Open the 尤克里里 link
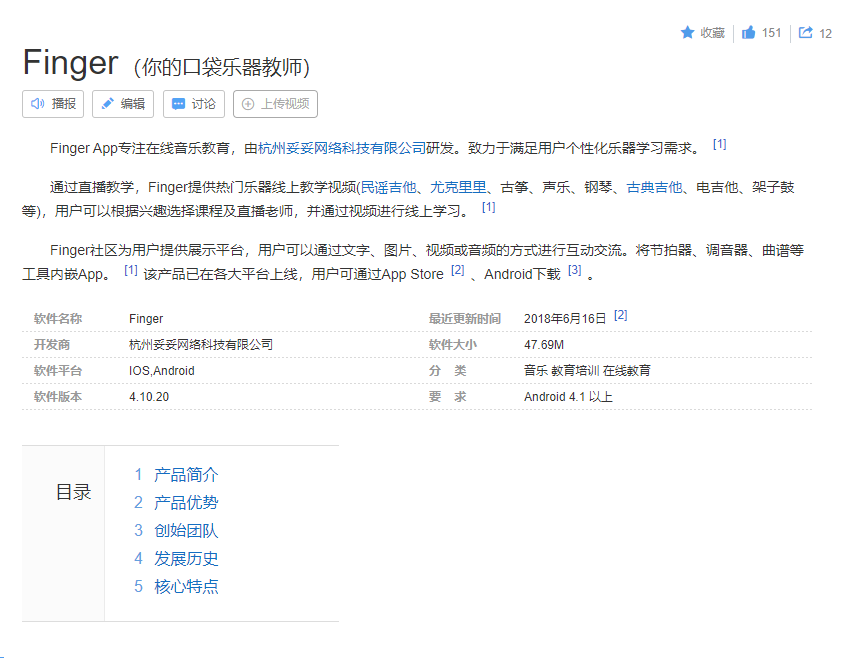The image size is (841, 658). [x=458, y=187]
